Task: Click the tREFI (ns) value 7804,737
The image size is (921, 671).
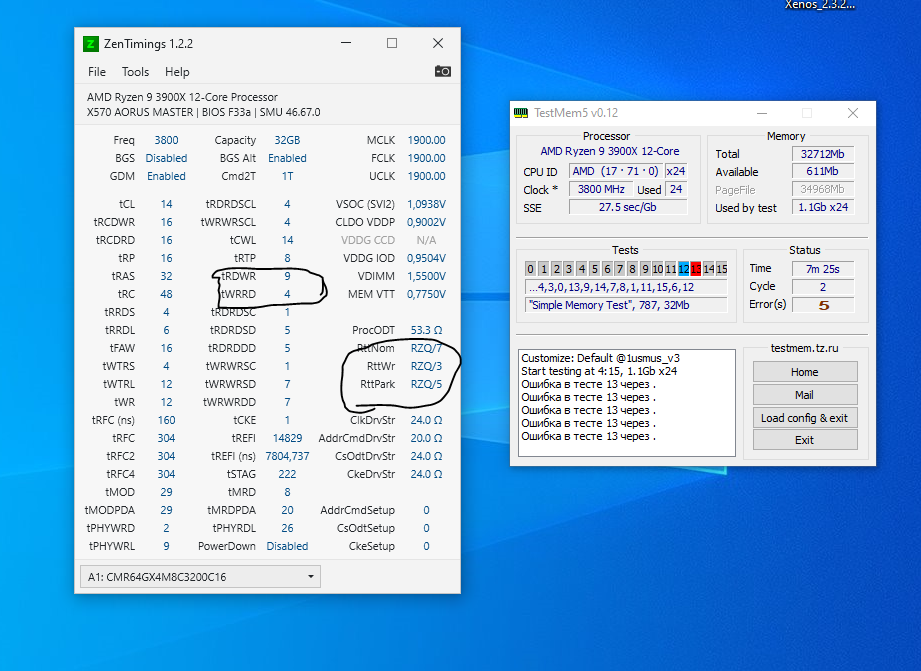Action: [x=287, y=456]
